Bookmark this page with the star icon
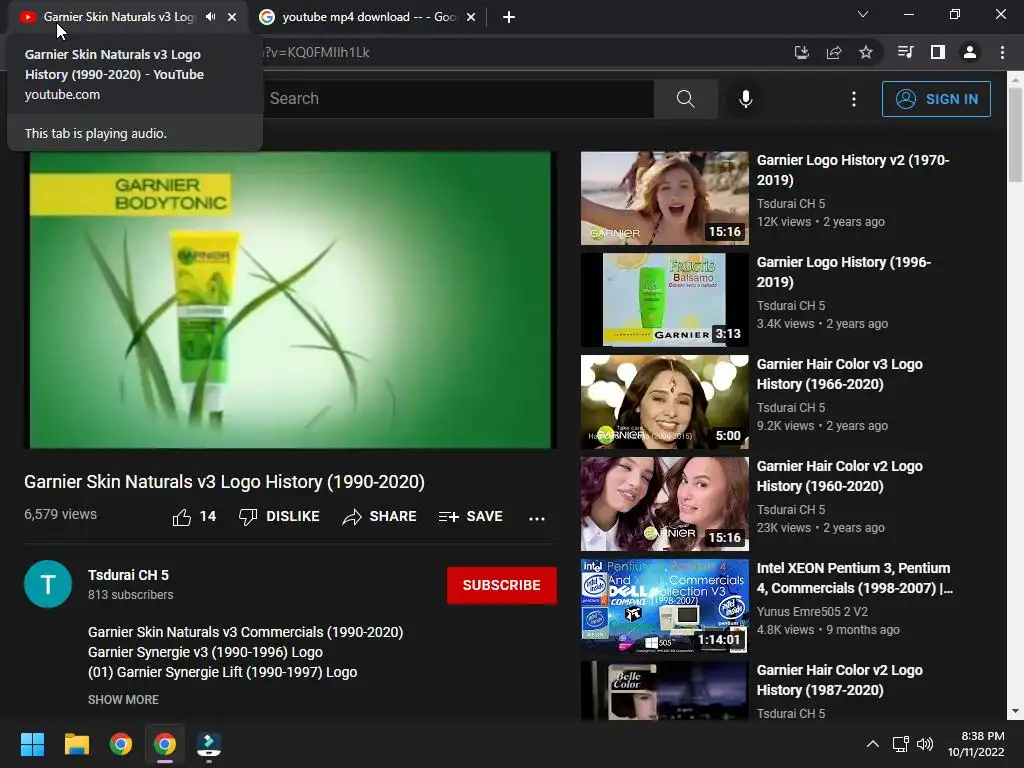This screenshot has height=768, width=1024. coord(866,52)
